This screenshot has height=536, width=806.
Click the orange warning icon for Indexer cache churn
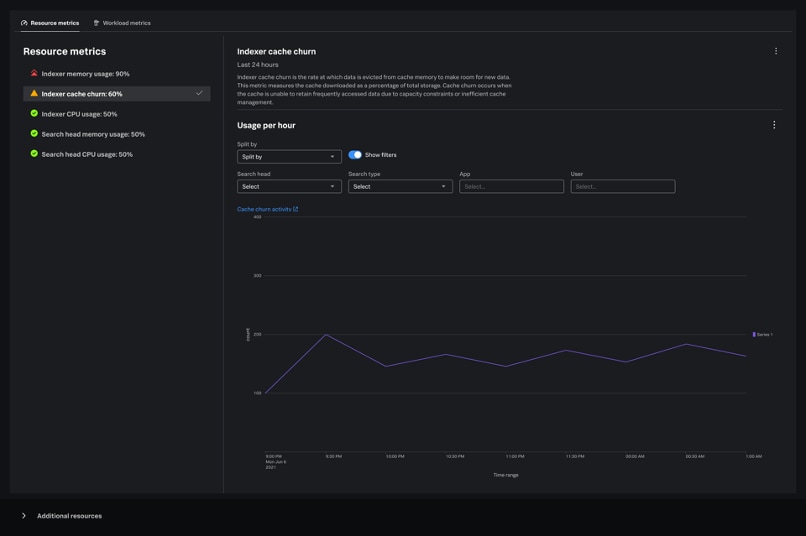(34, 94)
